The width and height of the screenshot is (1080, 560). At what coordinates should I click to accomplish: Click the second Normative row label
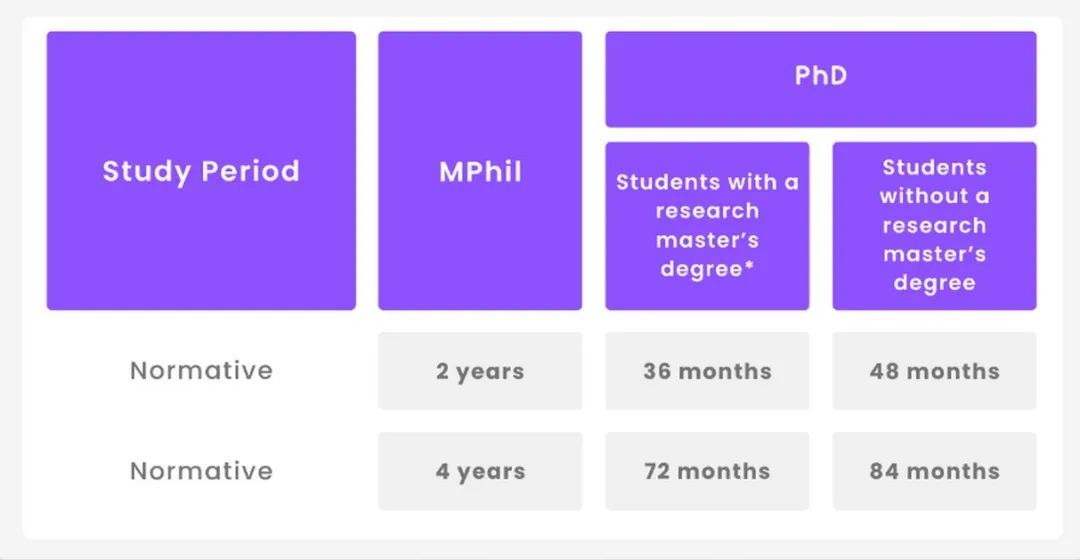(201, 471)
